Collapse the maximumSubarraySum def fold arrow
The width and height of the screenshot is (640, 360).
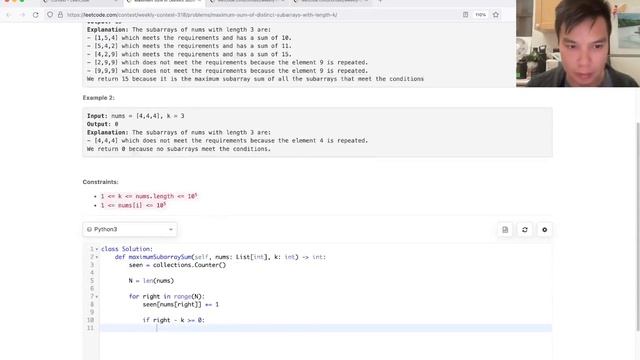97,257
